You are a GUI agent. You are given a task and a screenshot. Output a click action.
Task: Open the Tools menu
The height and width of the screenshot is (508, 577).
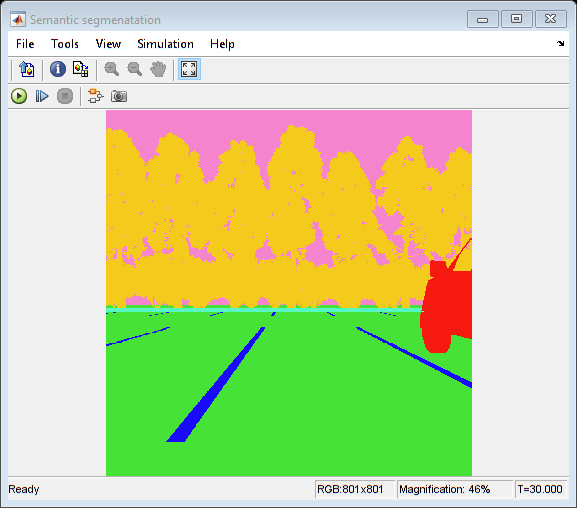click(x=65, y=44)
